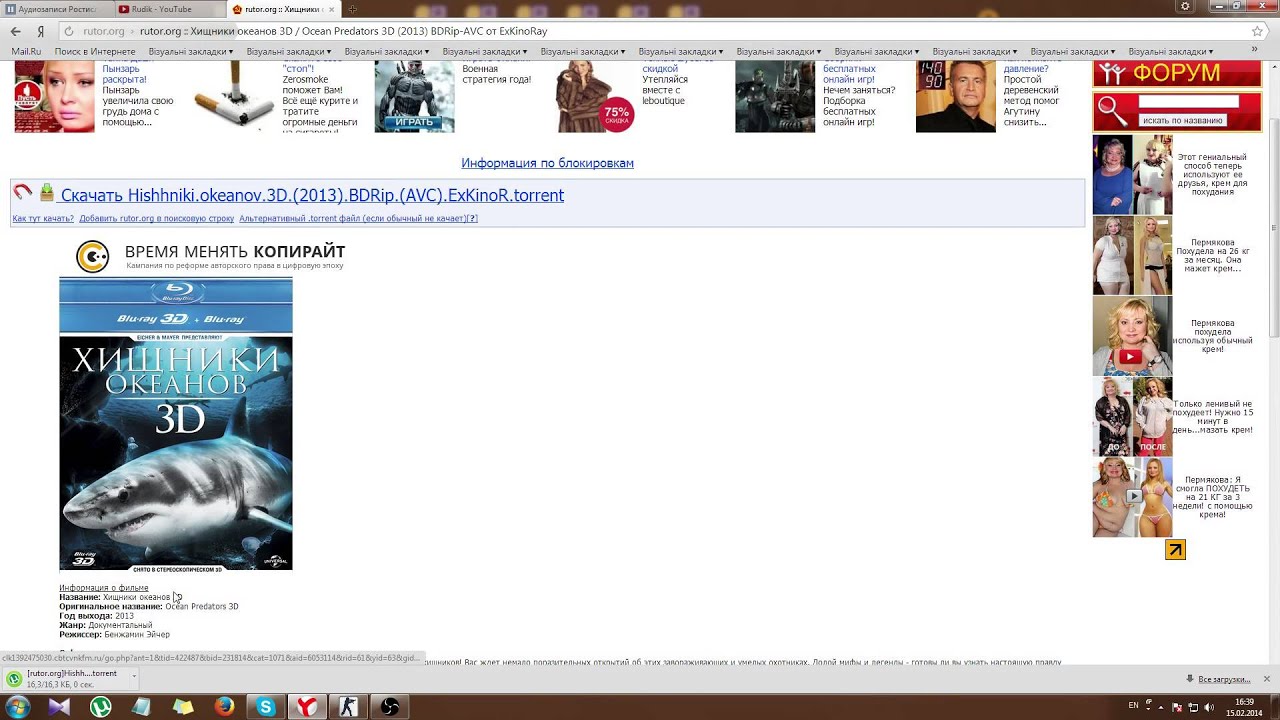The width and height of the screenshot is (1280, 720).
Task: Open Skype from taskbar
Action: [x=265, y=707]
